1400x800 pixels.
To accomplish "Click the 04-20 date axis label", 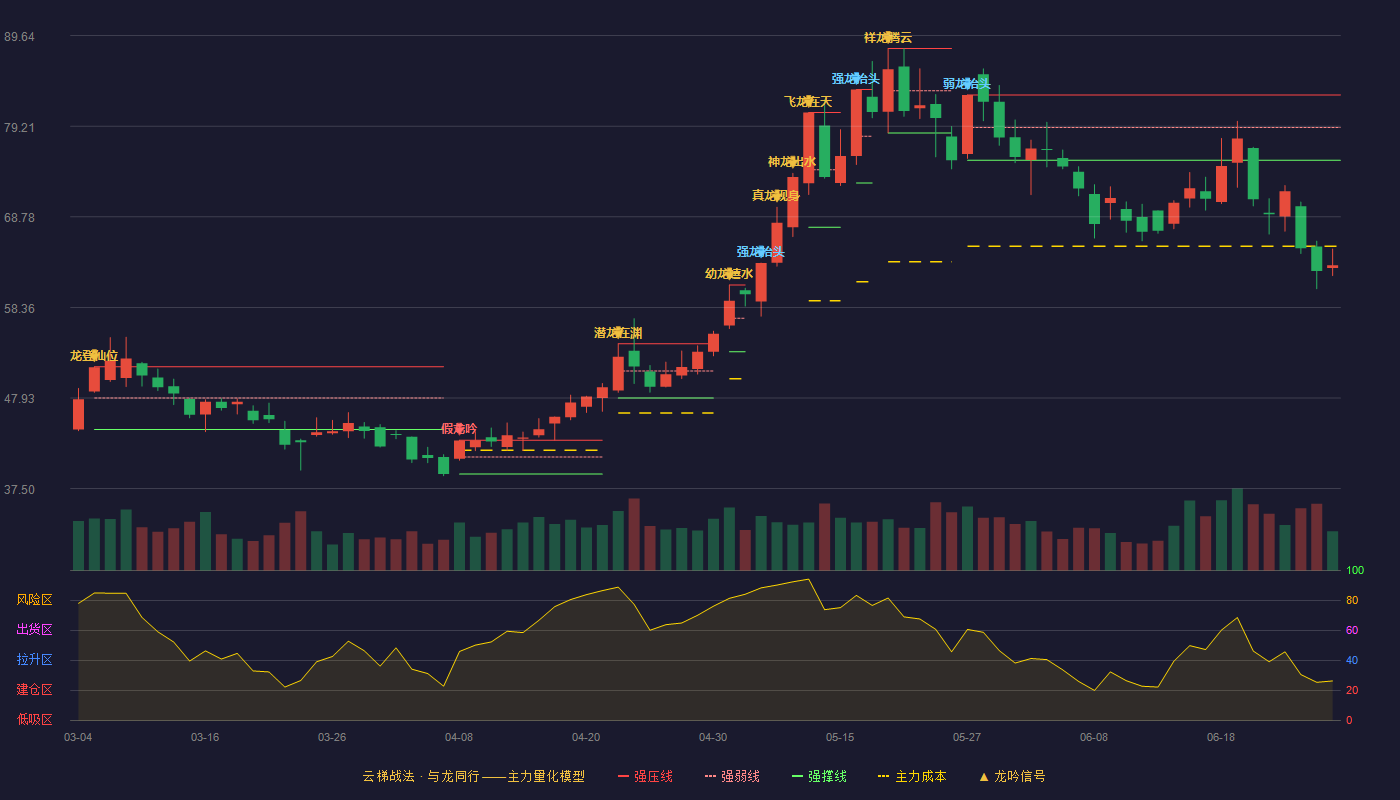I will click(586, 737).
